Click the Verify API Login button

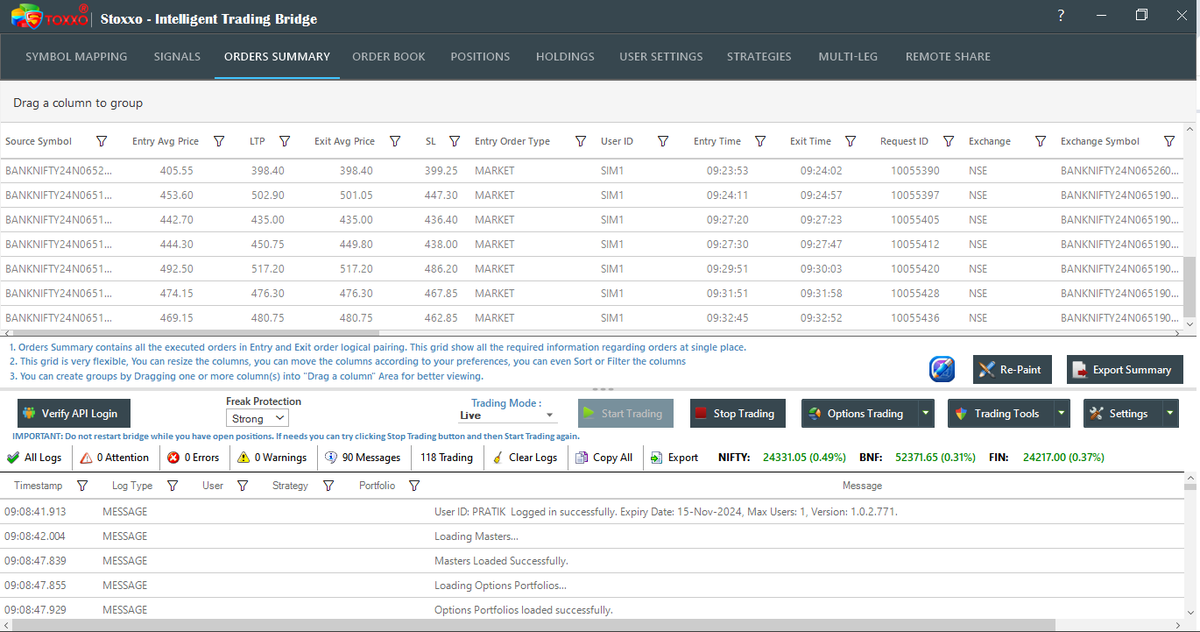point(74,413)
